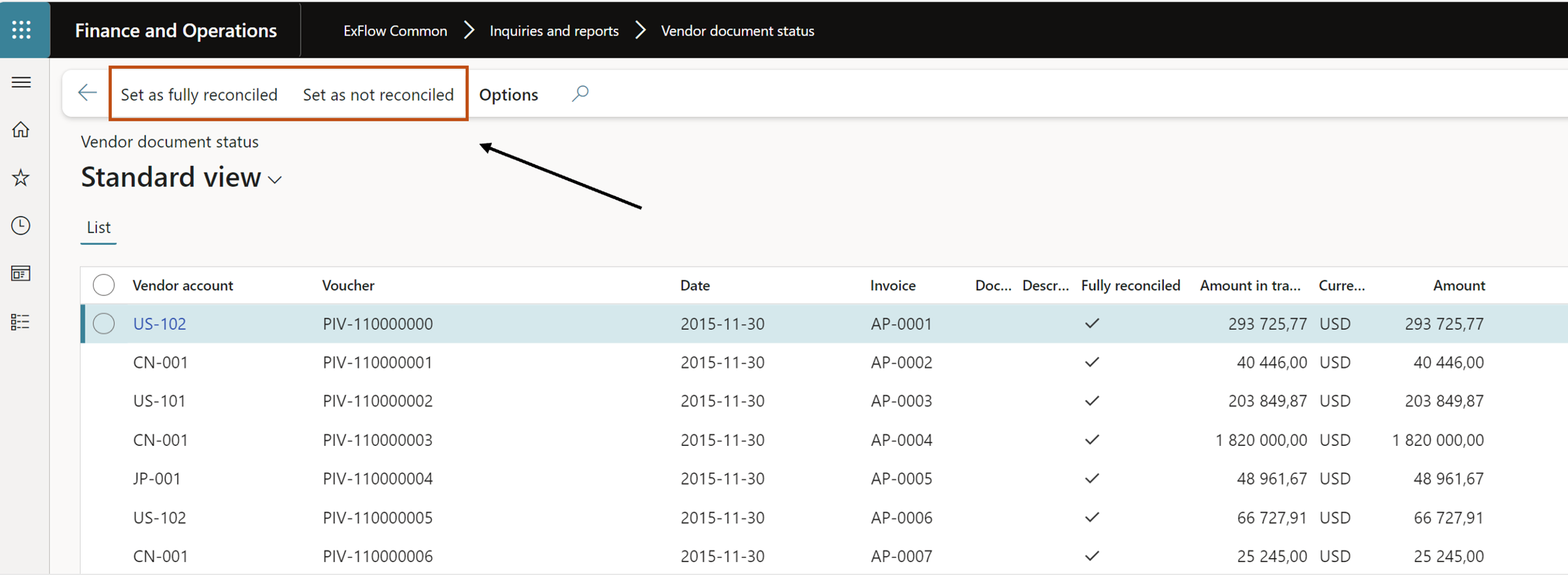Select voucher PIV-110000003 cell
Viewport: 1568px width, 575px height.
(377, 440)
